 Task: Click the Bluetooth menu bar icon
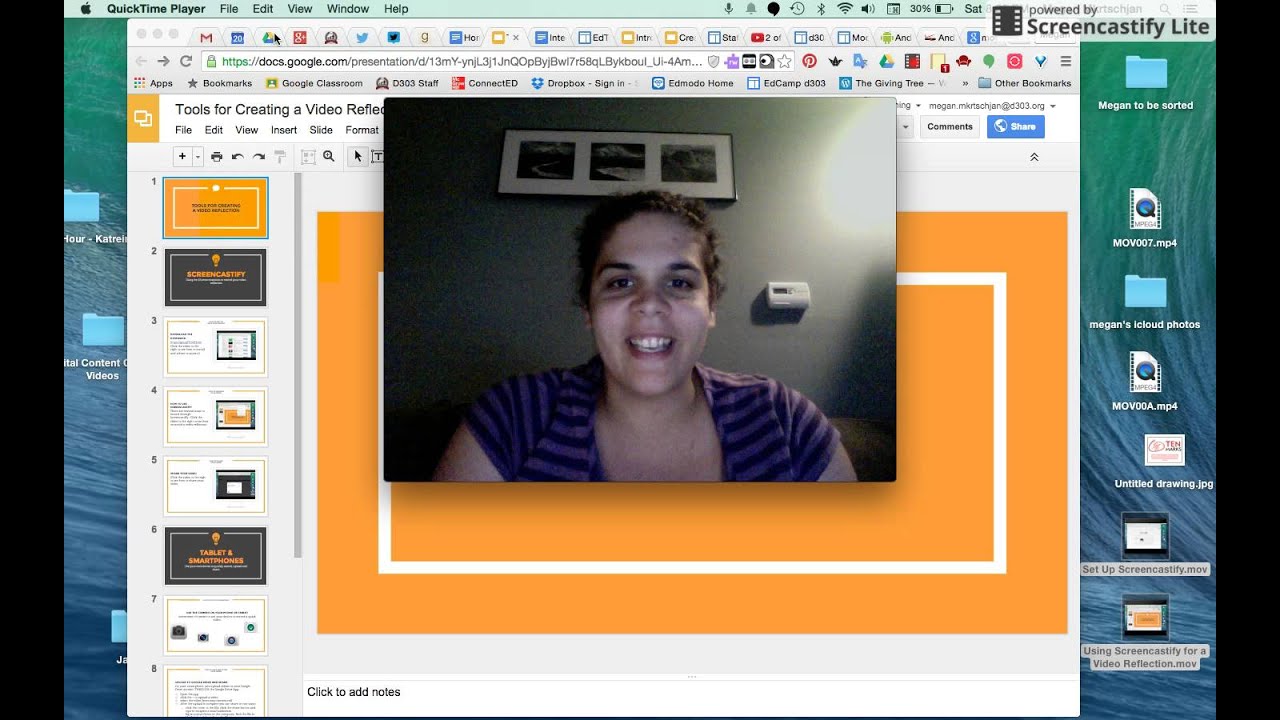(821, 9)
